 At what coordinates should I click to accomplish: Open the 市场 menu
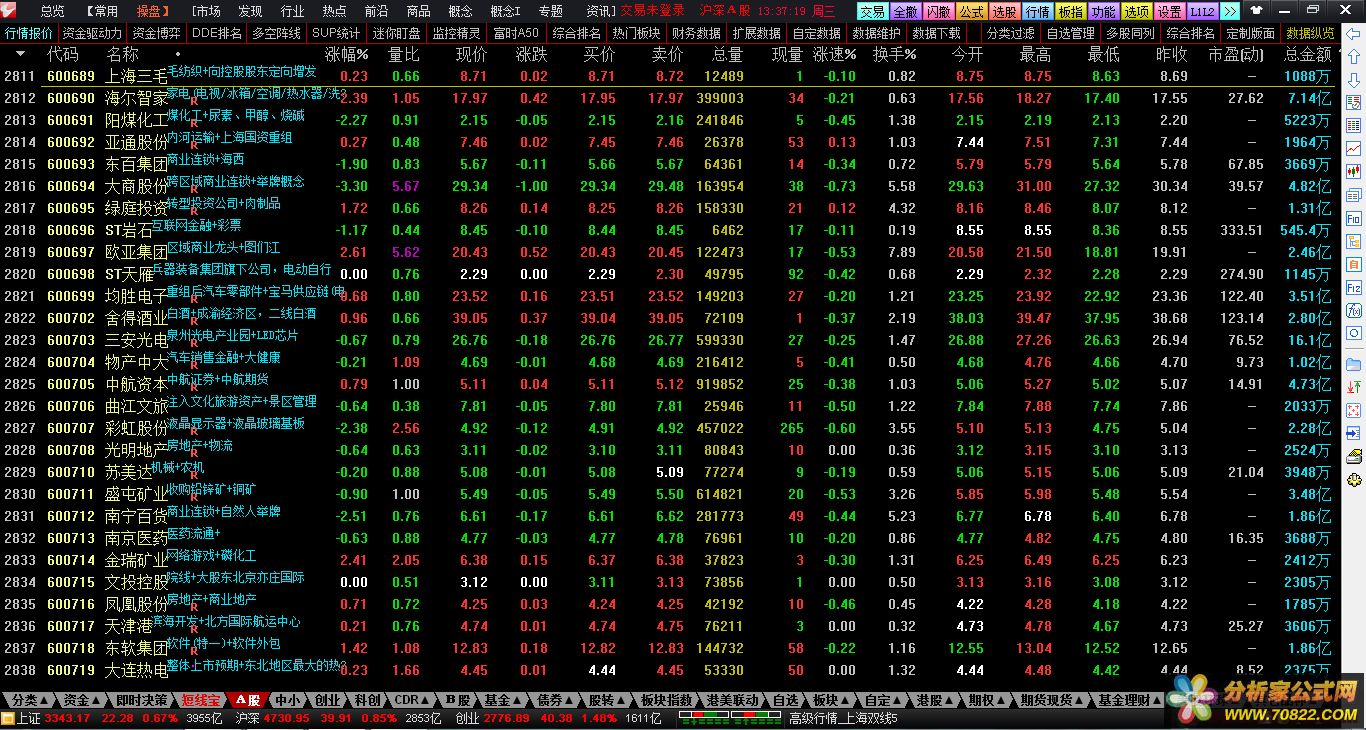(x=205, y=11)
